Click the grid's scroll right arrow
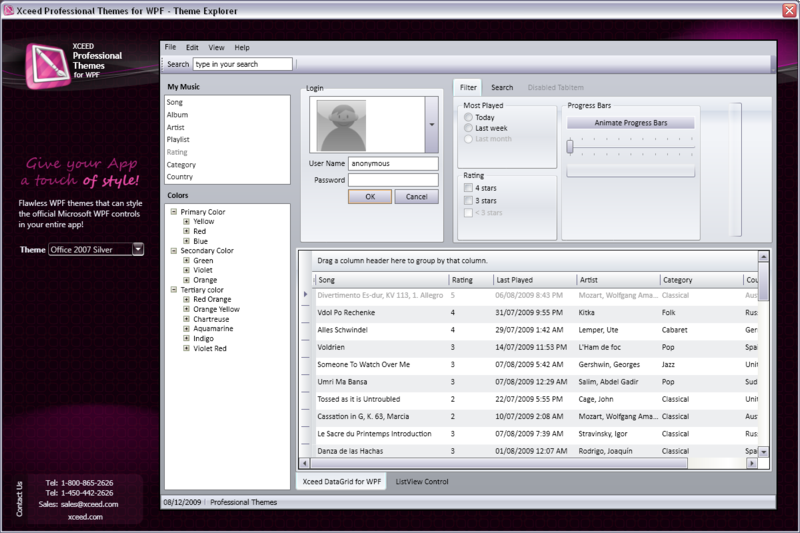 [x=751, y=463]
